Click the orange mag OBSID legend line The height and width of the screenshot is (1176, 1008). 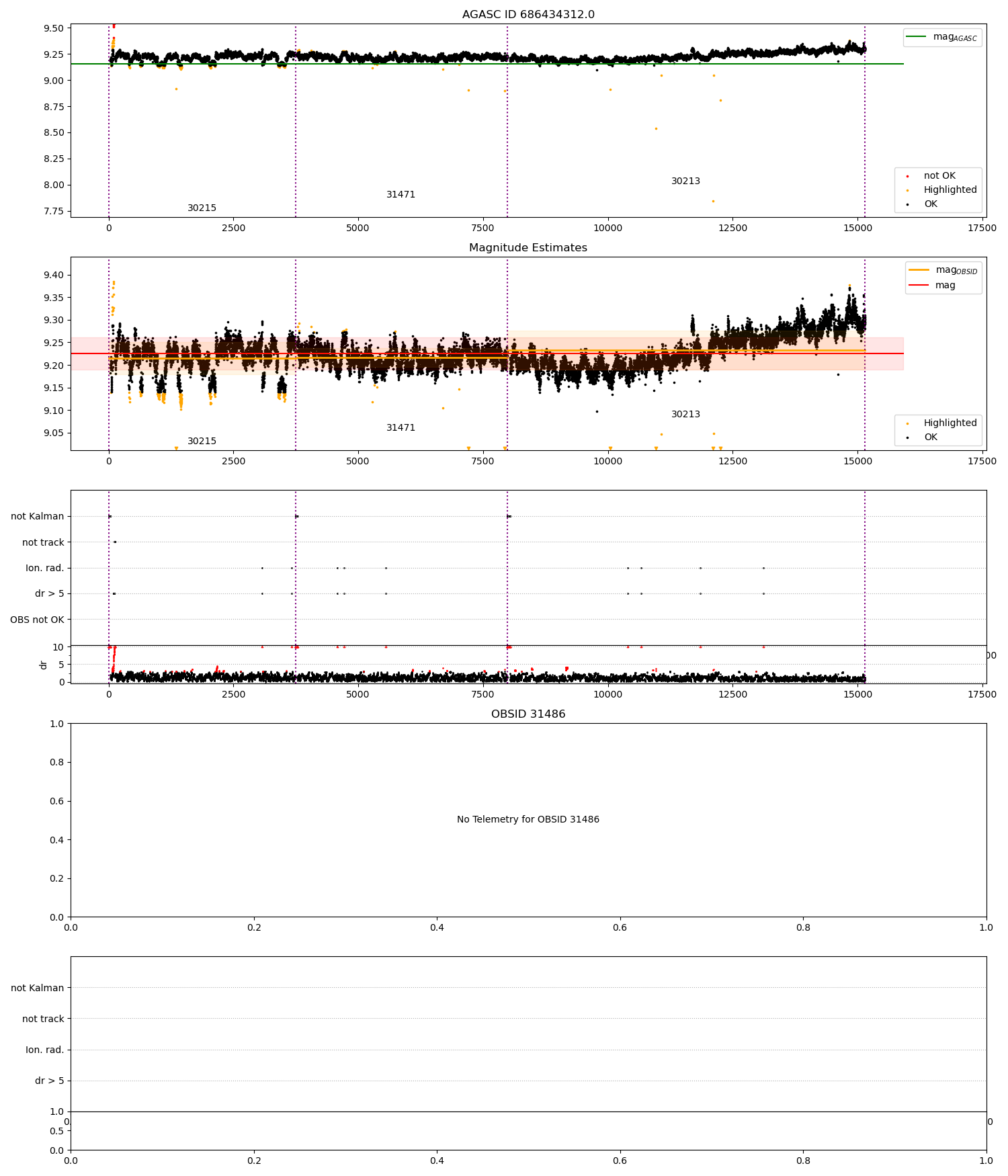[x=919, y=270]
